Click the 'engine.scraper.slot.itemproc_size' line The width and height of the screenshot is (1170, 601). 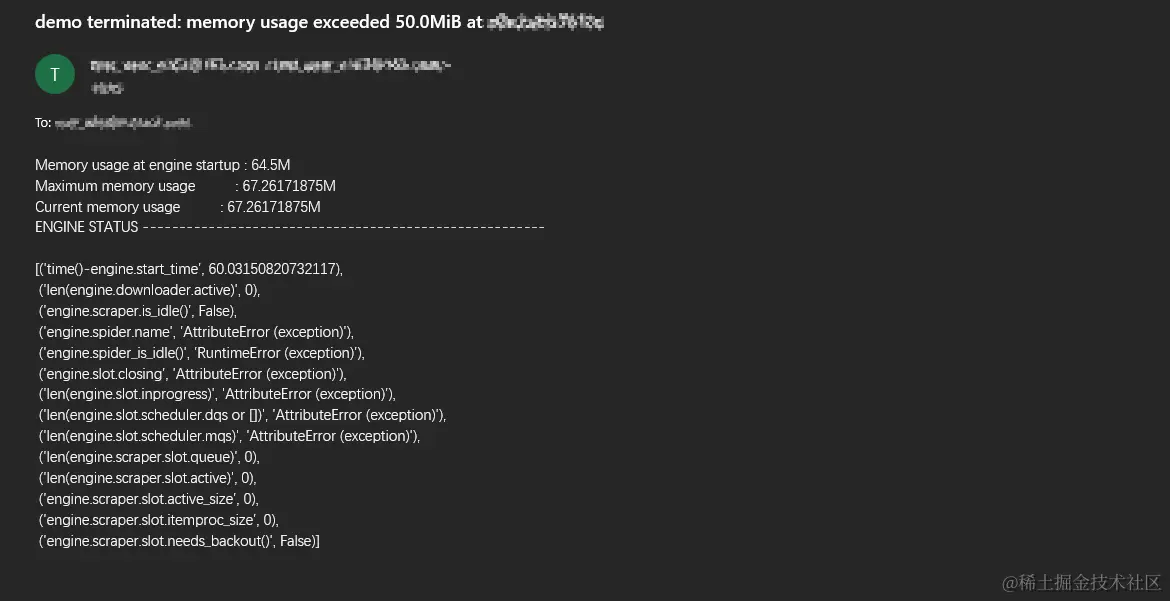pyautogui.click(x=158, y=520)
